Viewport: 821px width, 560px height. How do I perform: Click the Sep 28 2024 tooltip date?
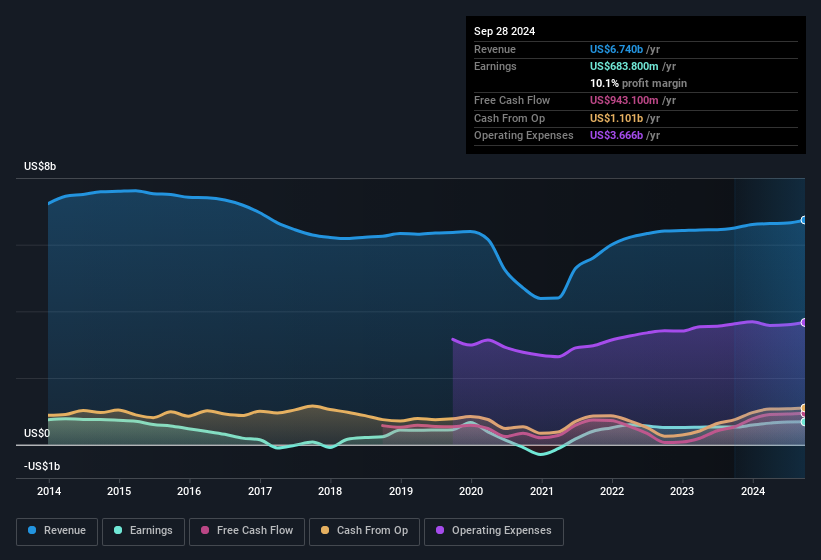tap(505, 31)
